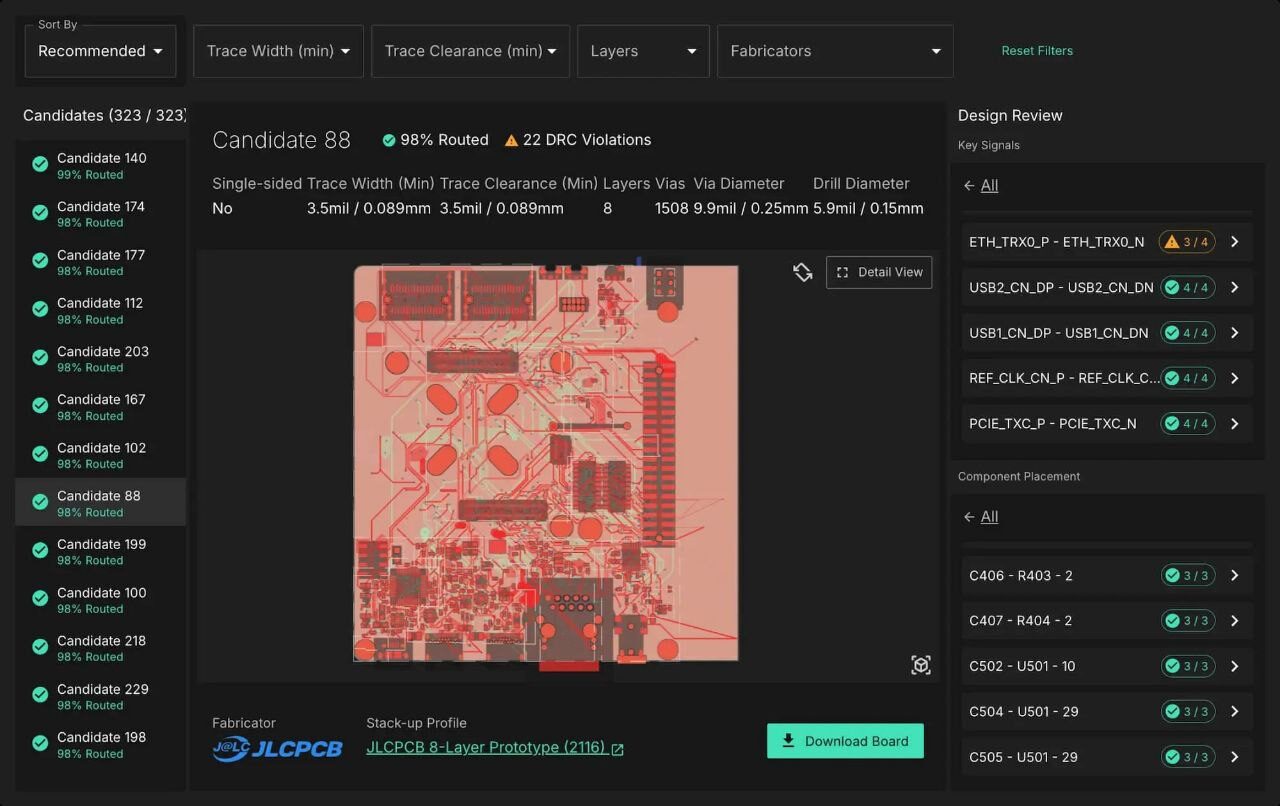This screenshot has height=806, width=1280.
Task: Select Candidate 174 in the list
Action: 100,214
